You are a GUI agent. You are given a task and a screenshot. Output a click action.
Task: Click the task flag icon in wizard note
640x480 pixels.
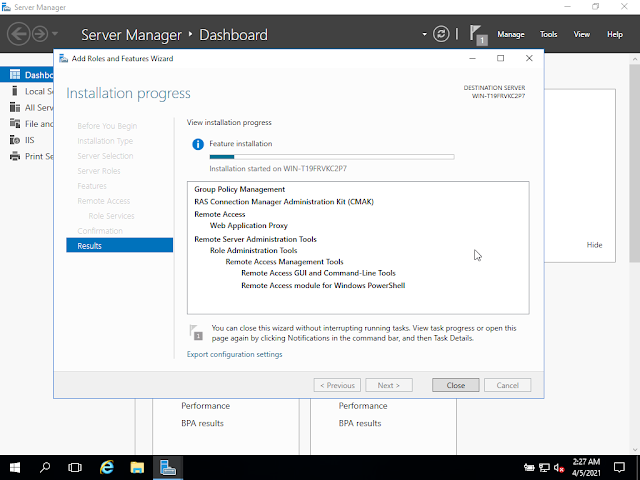pos(196,332)
